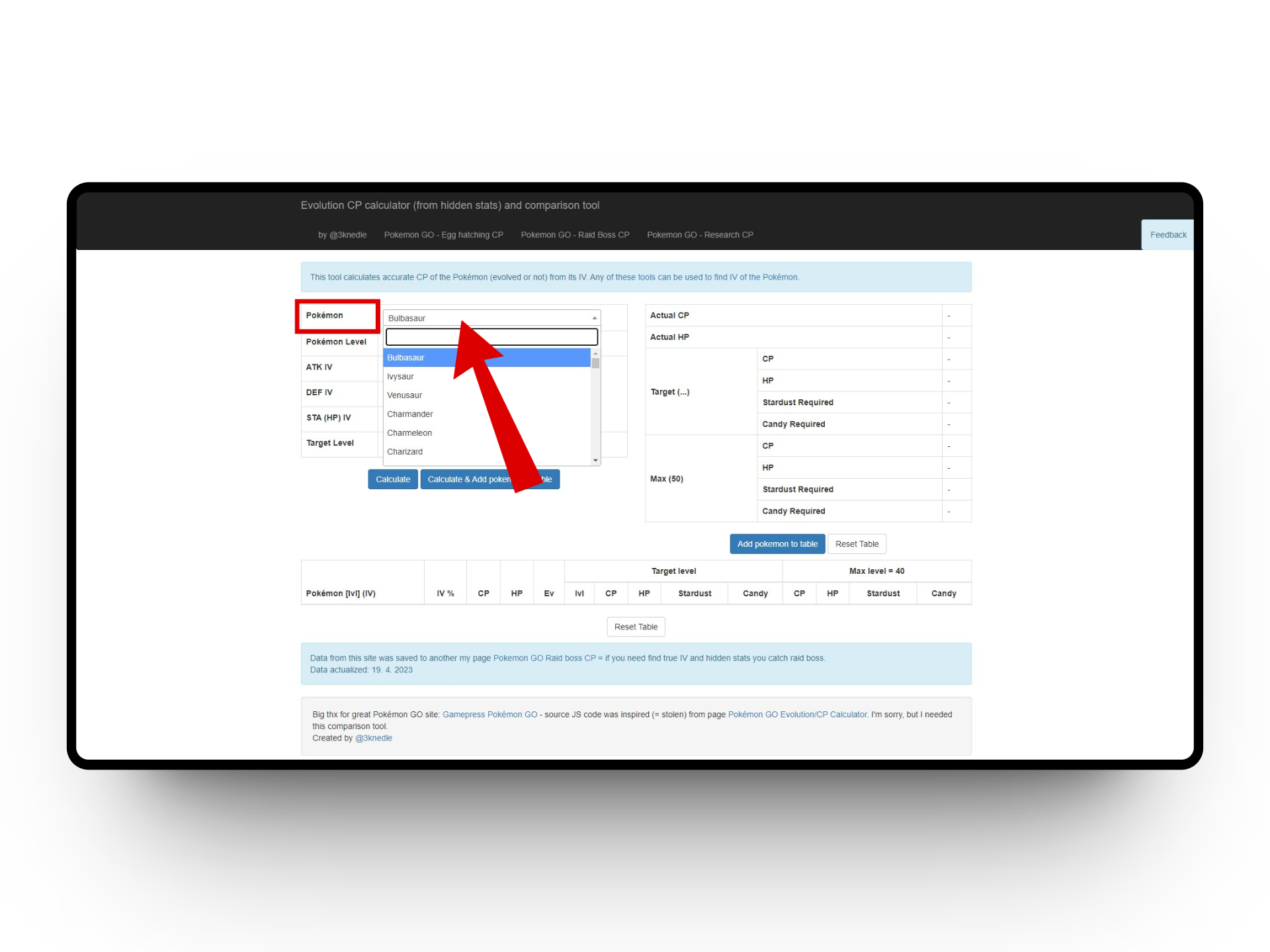The width and height of the screenshot is (1270, 952).
Task: Click the @3knedle creator link in footer
Action: pos(374,738)
